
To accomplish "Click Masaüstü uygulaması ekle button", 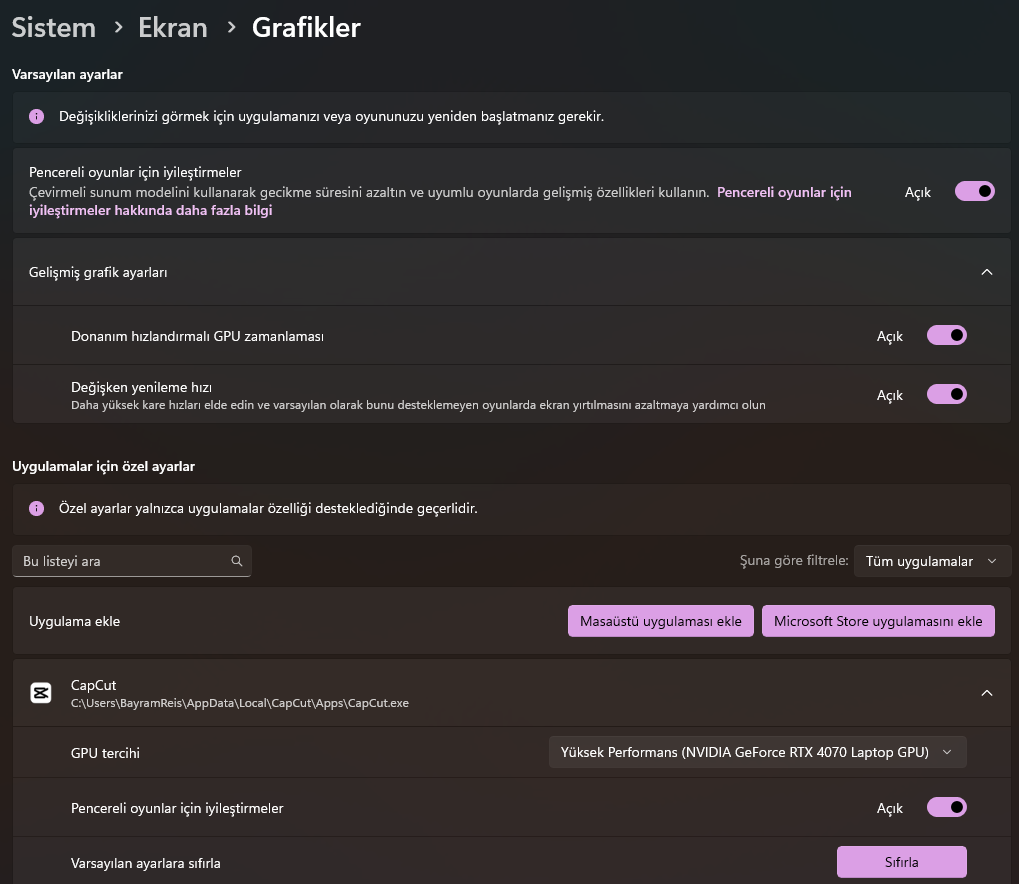I will [x=660, y=621].
